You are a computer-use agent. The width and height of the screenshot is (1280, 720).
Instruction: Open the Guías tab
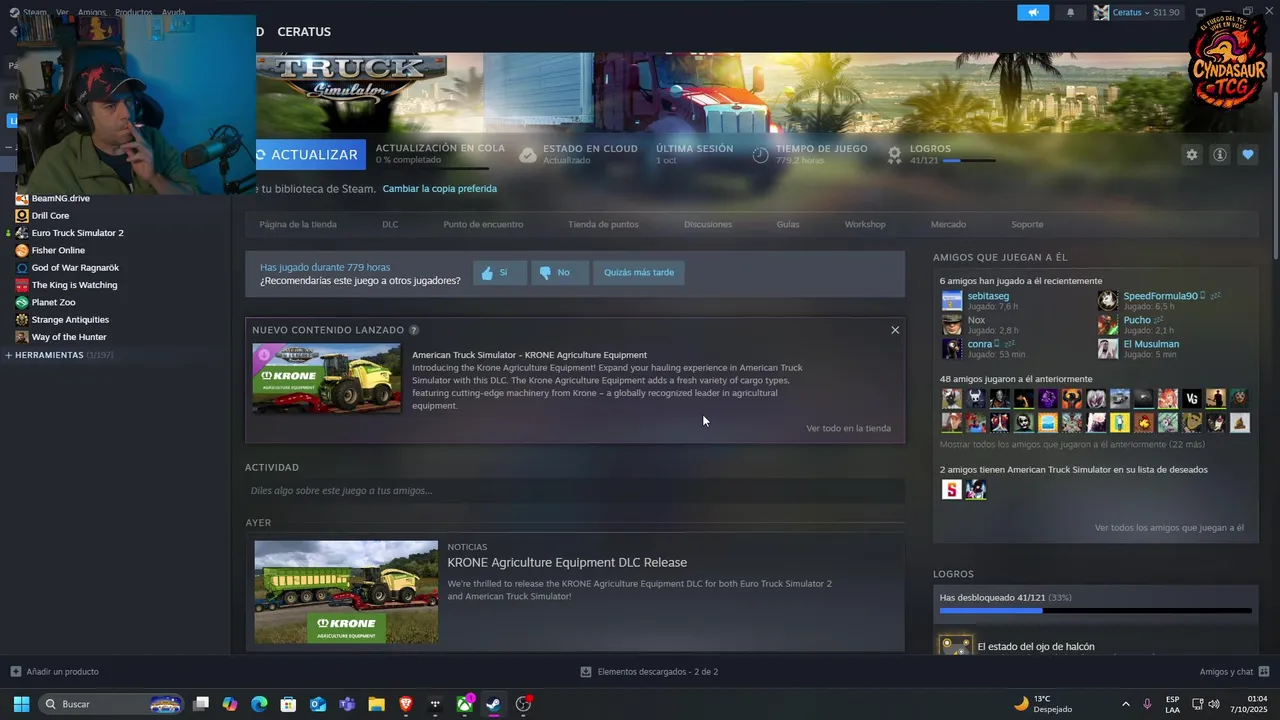(788, 224)
